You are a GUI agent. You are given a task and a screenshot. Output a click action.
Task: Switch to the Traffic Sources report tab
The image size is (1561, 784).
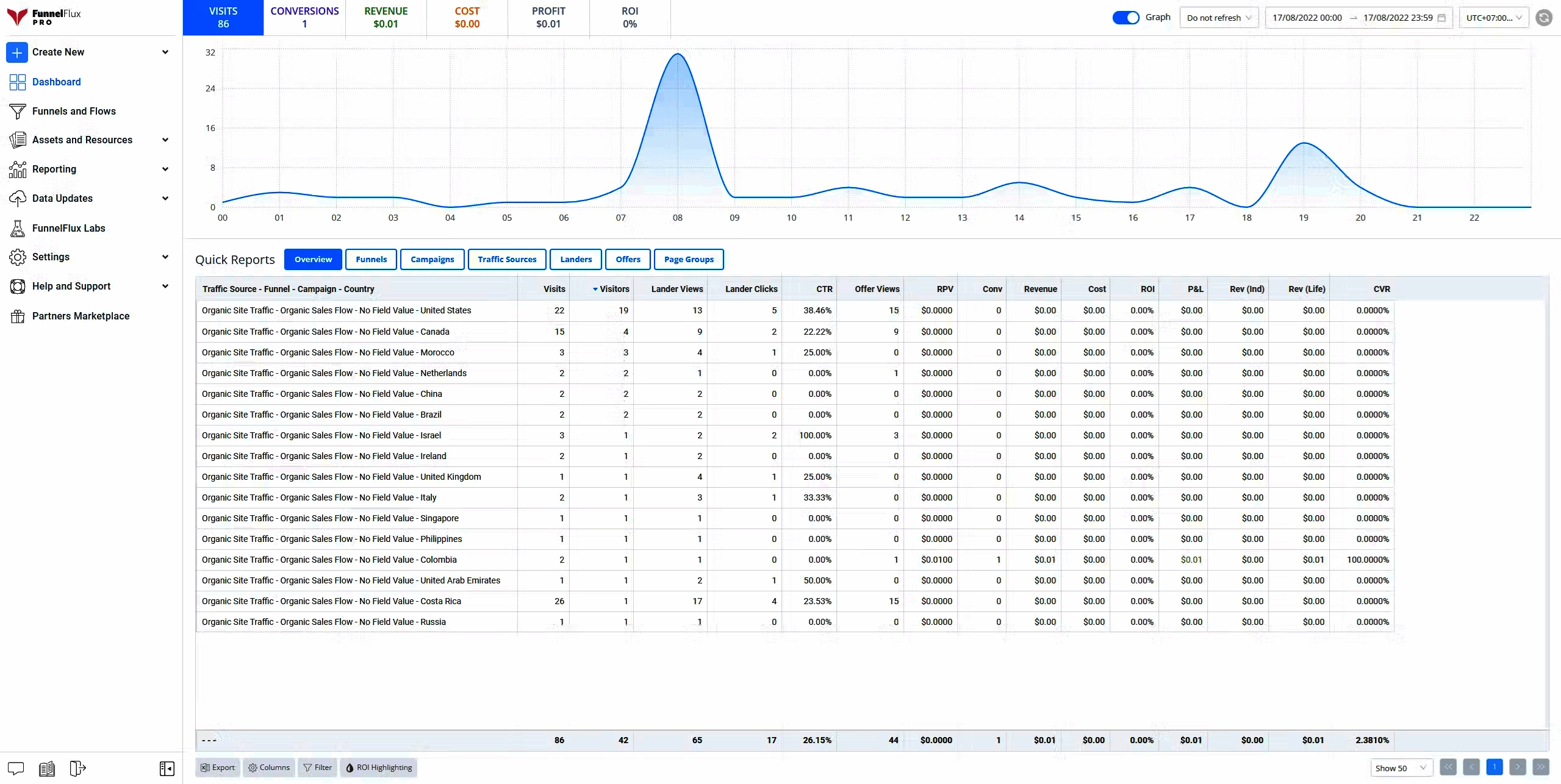point(507,259)
